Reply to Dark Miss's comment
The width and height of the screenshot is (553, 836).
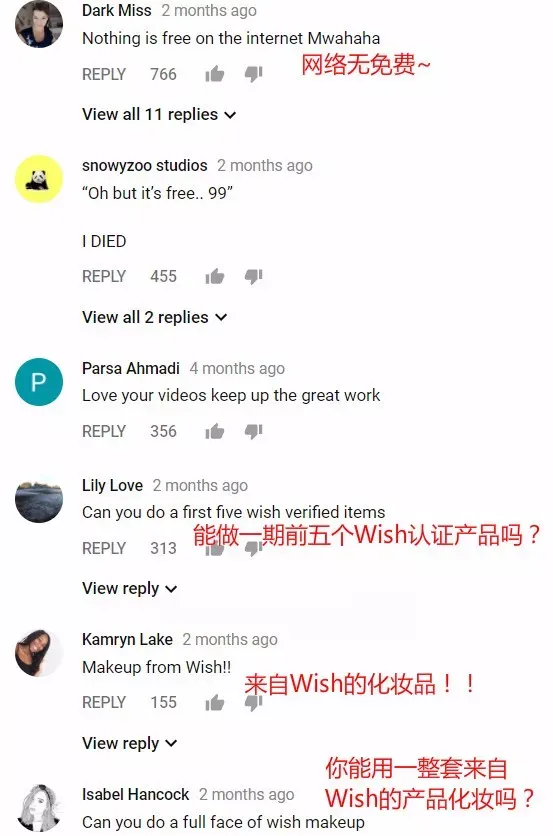(104, 74)
